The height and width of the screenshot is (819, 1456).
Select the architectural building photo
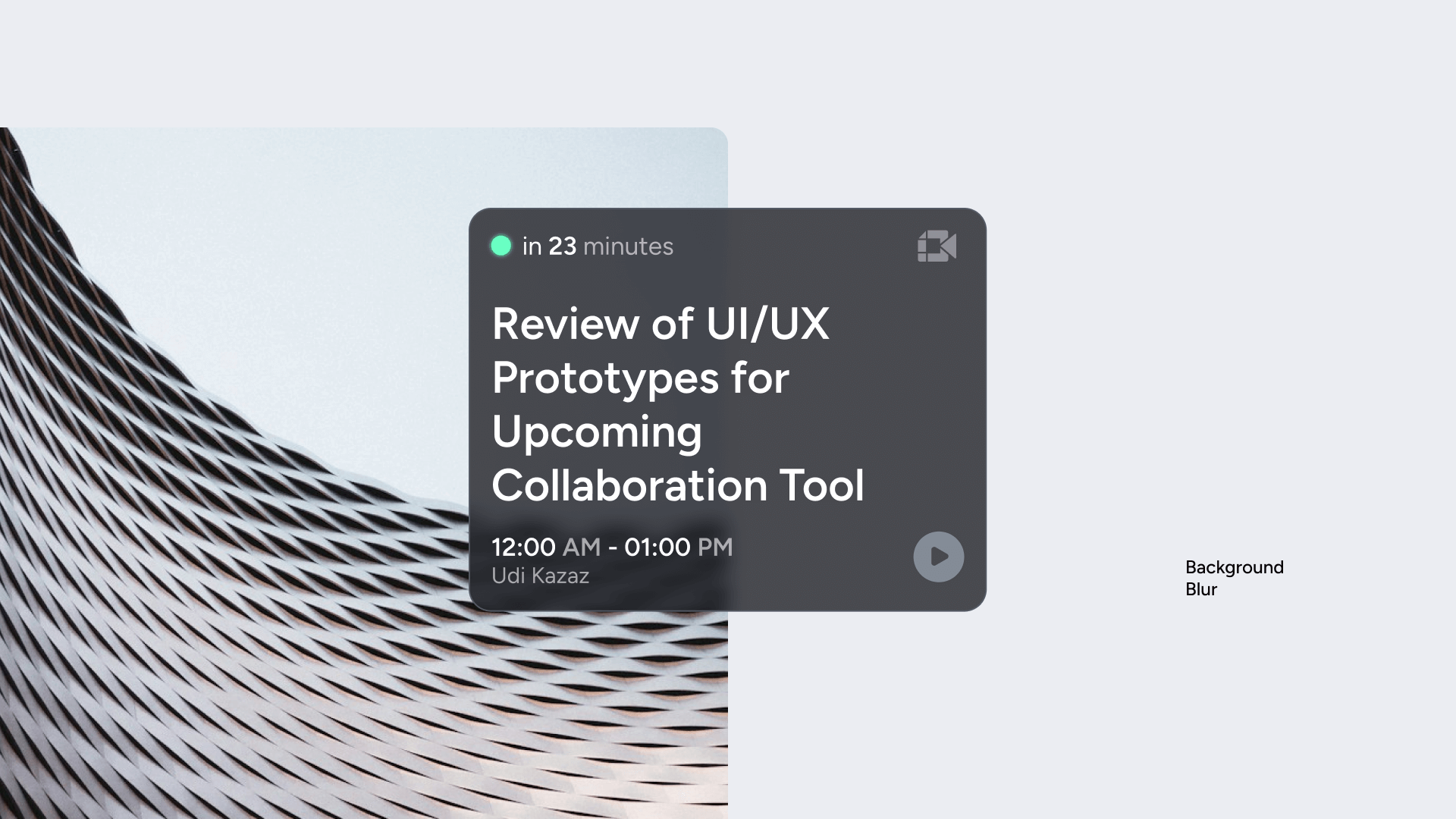pyautogui.click(x=364, y=473)
